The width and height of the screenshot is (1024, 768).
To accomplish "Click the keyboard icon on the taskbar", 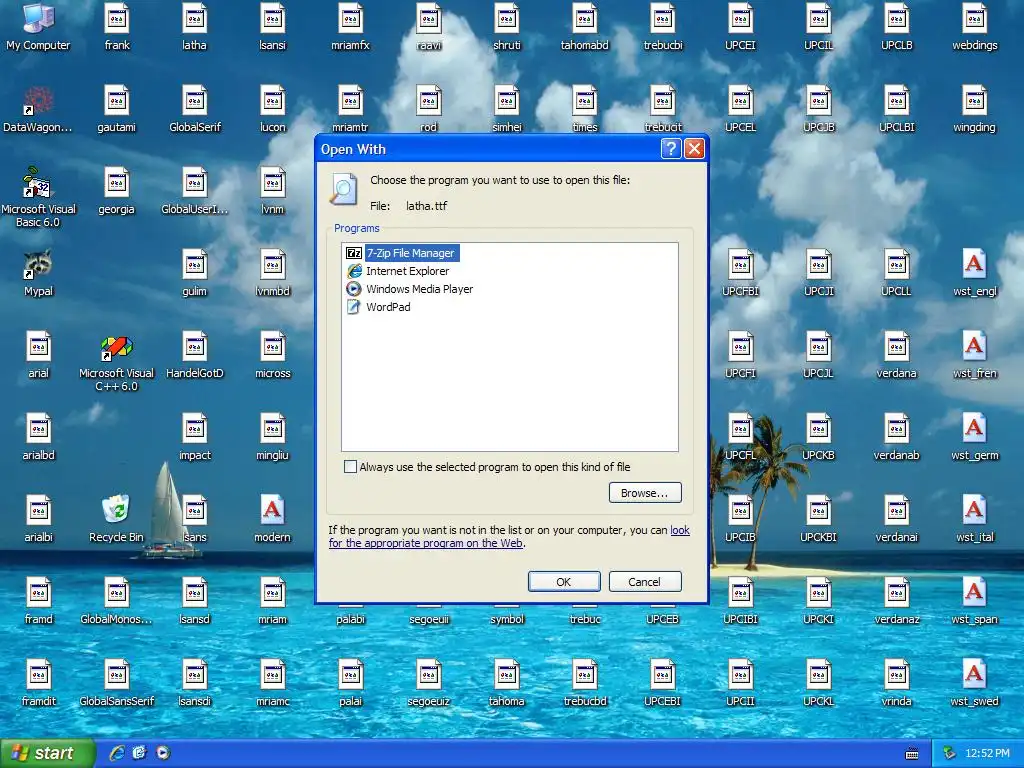I will (x=912, y=754).
